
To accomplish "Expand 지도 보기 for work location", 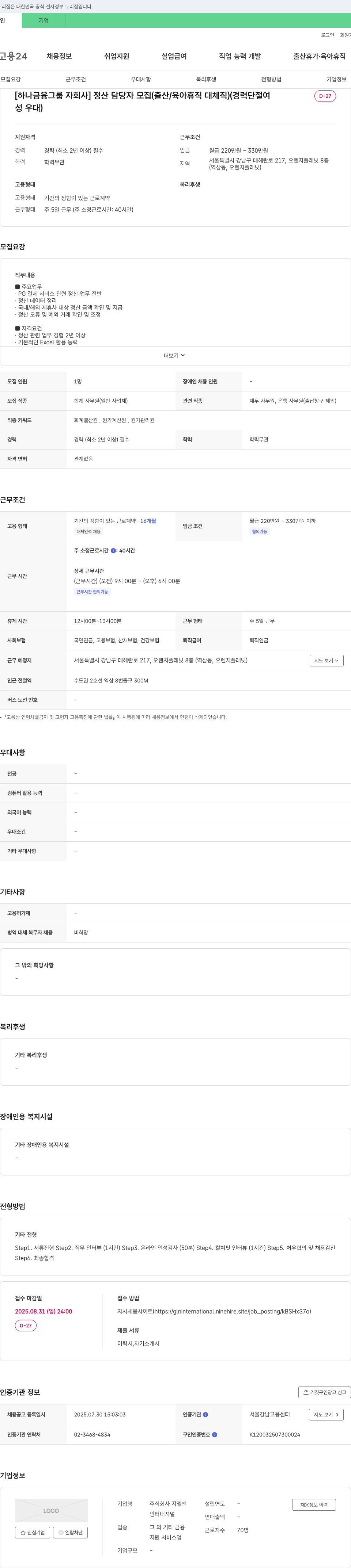I will pyautogui.click(x=327, y=661).
